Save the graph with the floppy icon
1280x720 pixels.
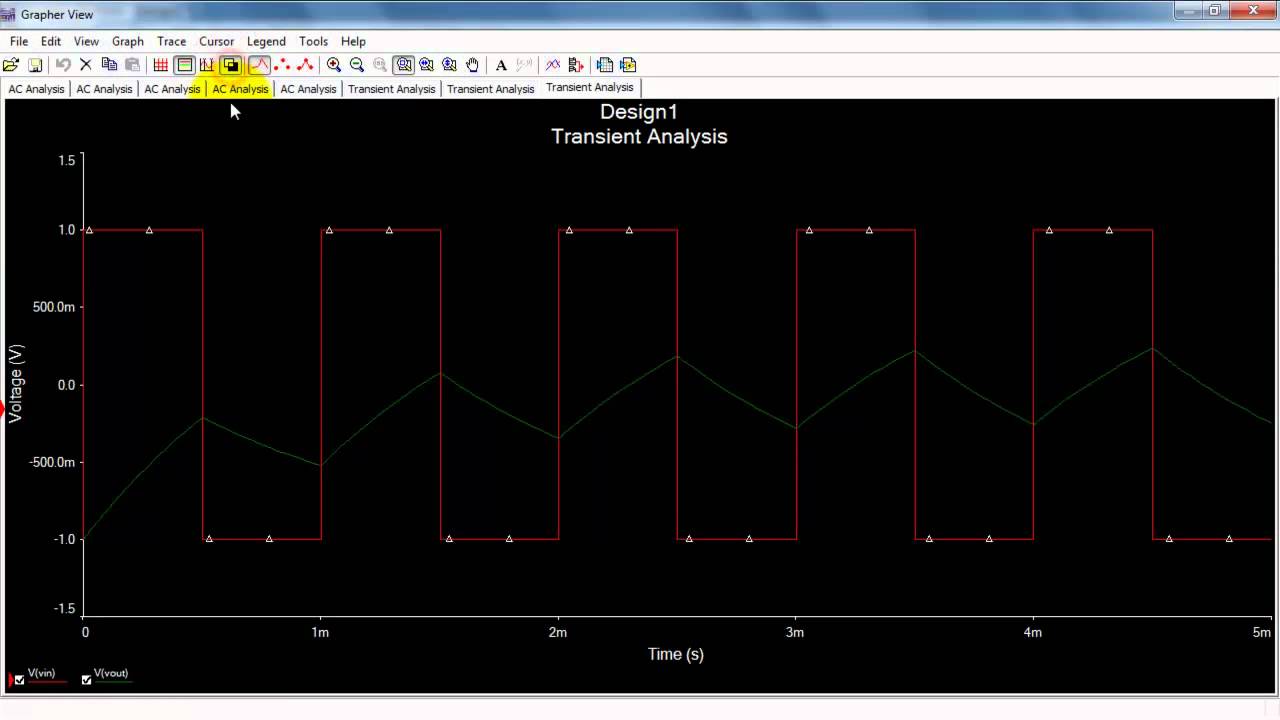pos(35,65)
